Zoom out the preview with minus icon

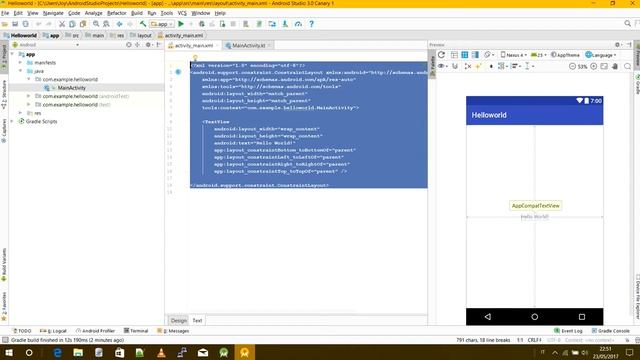572,66
